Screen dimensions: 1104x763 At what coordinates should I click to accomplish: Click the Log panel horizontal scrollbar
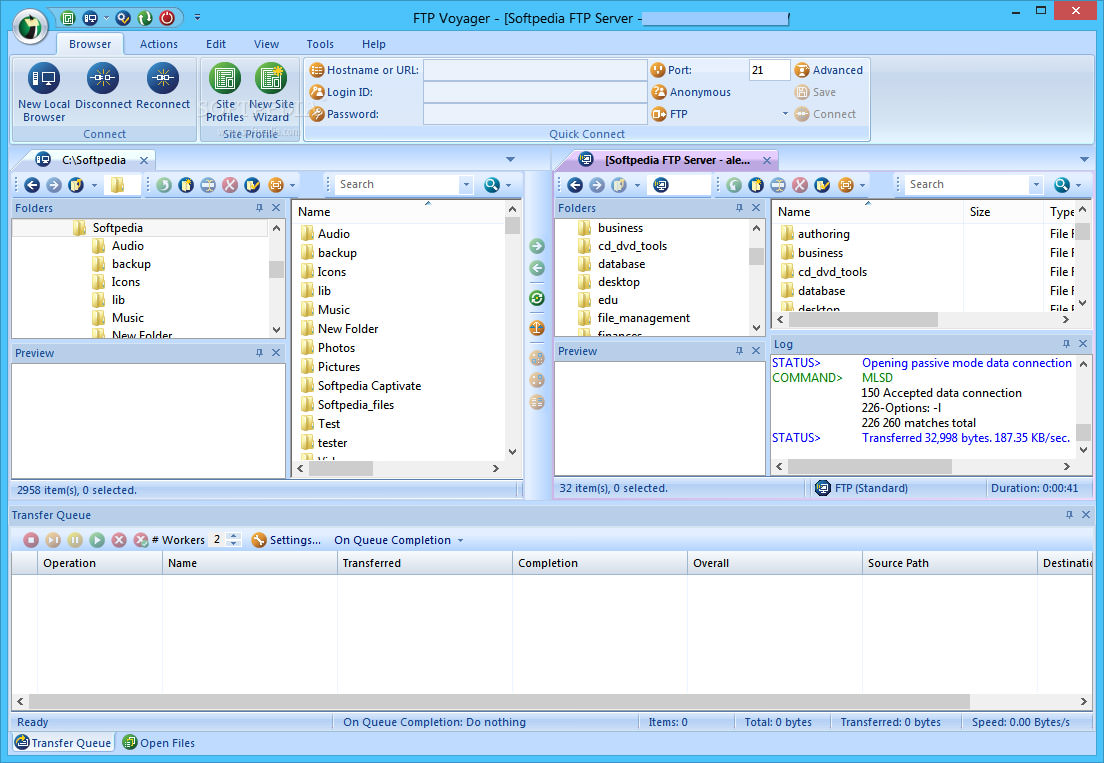[x=870, y=467]
